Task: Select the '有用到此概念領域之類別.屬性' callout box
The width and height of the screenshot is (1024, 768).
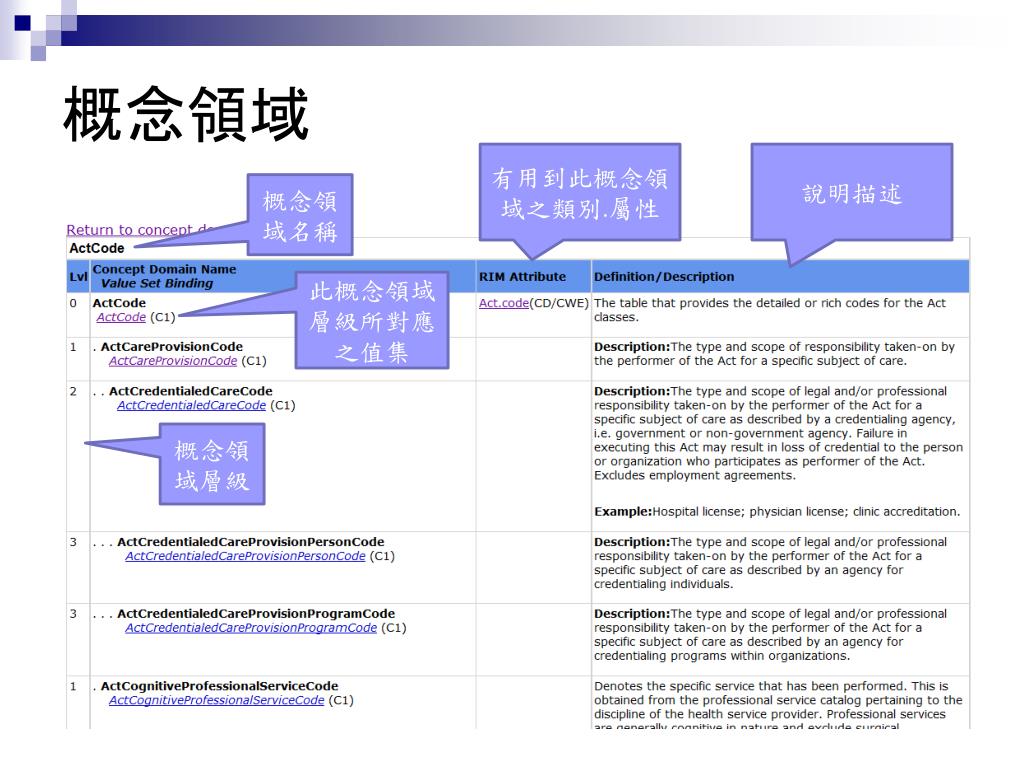Action: coord(580,193)
